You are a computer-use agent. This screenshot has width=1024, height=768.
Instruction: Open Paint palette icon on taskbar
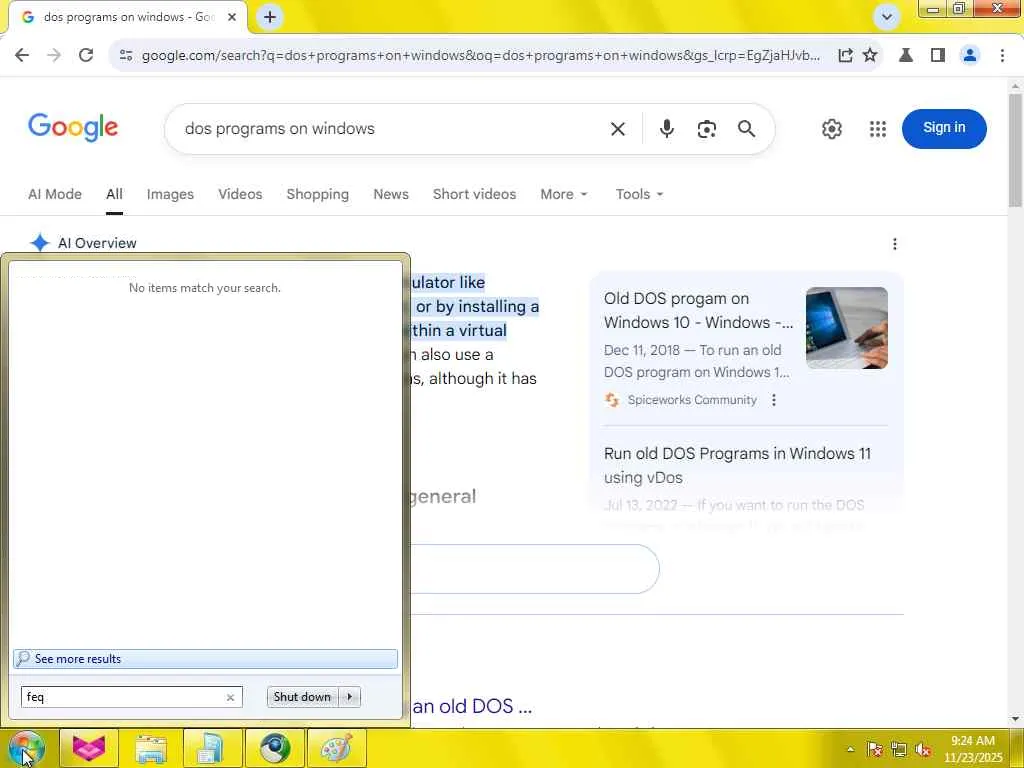336,748
